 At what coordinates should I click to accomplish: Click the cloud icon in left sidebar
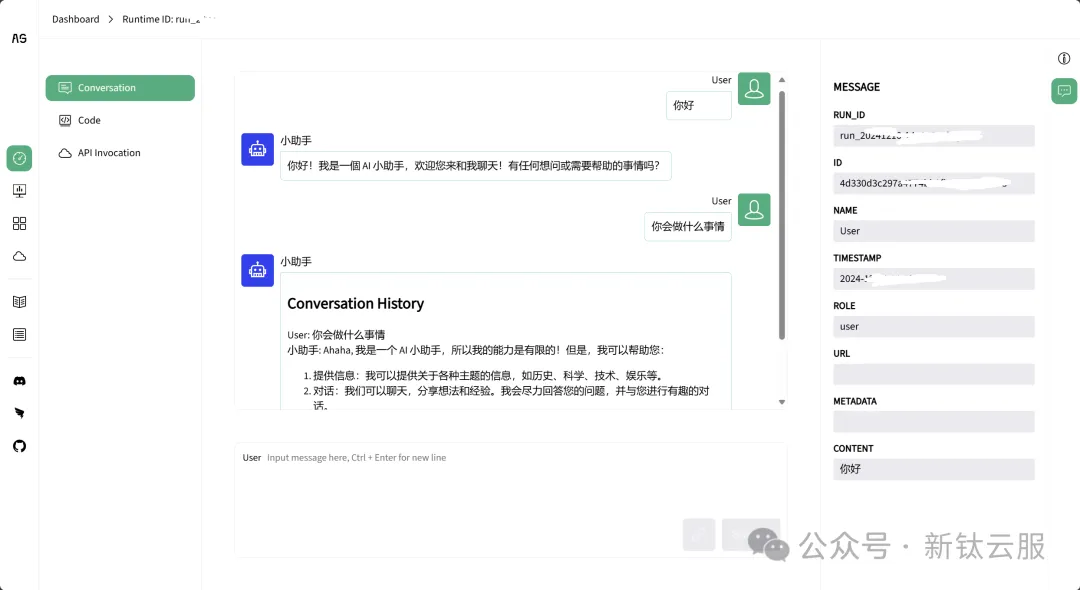coord(19,256)
